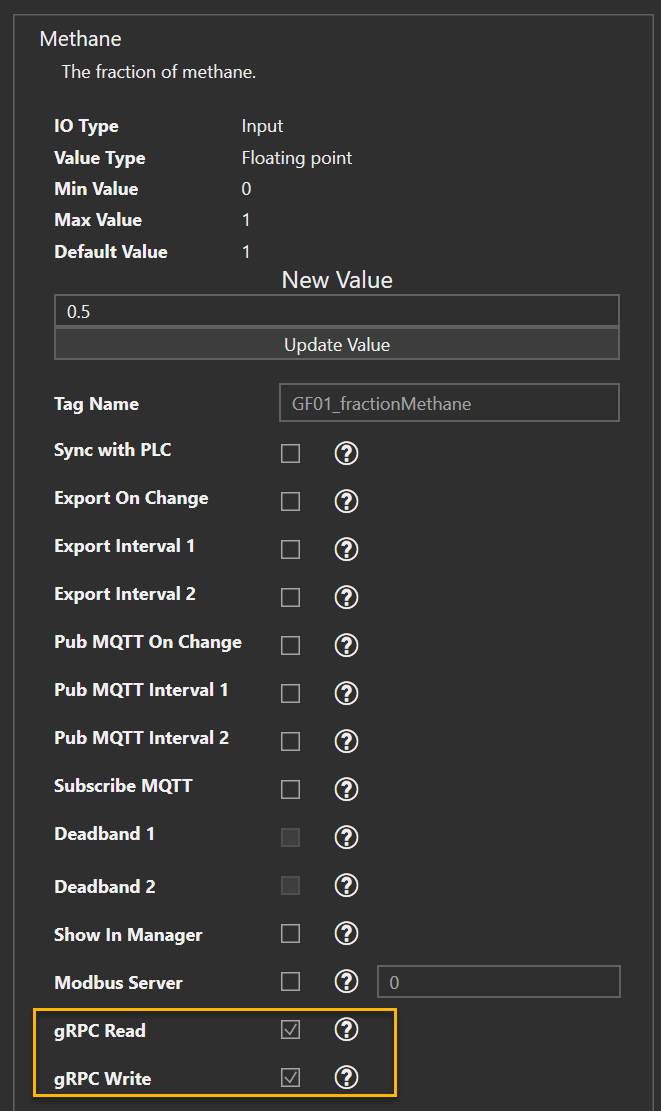Viewport: 661px width, 1111px height.
Task: Open help for gRPC Read
Action: 346,1030
